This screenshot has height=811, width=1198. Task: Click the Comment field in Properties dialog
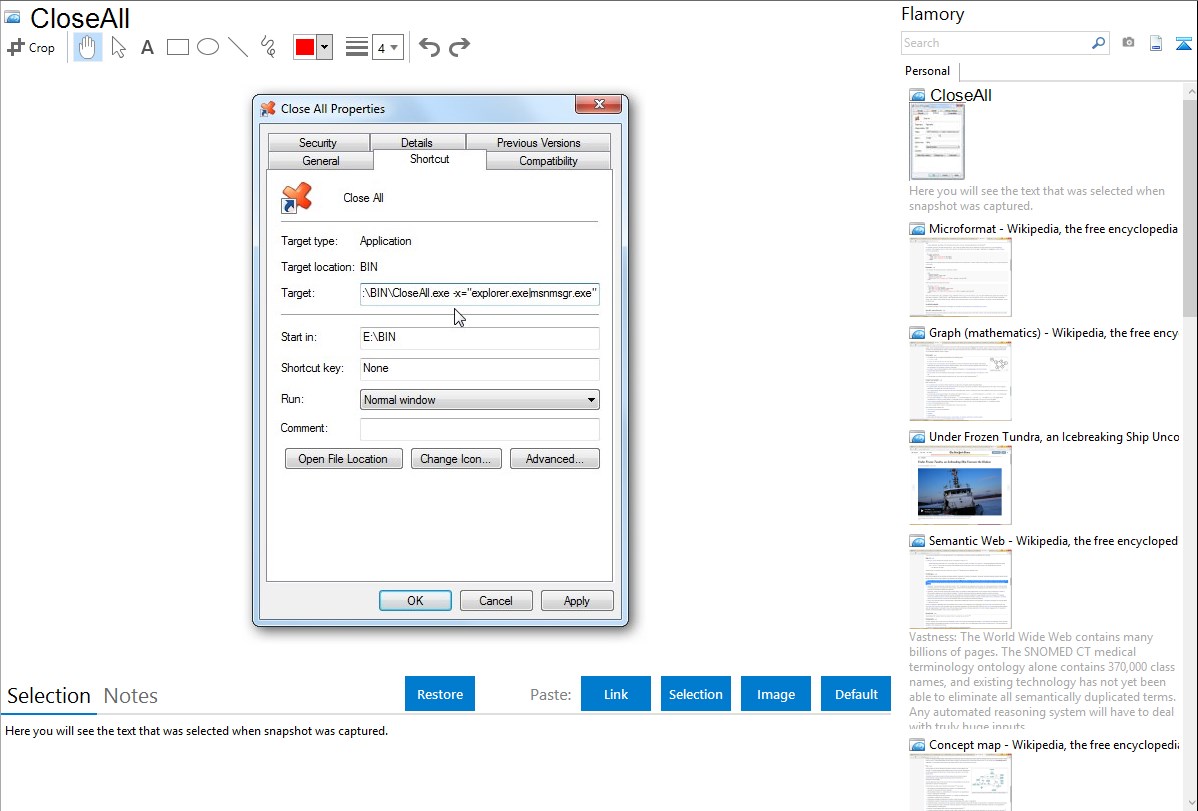pos(480,429)
